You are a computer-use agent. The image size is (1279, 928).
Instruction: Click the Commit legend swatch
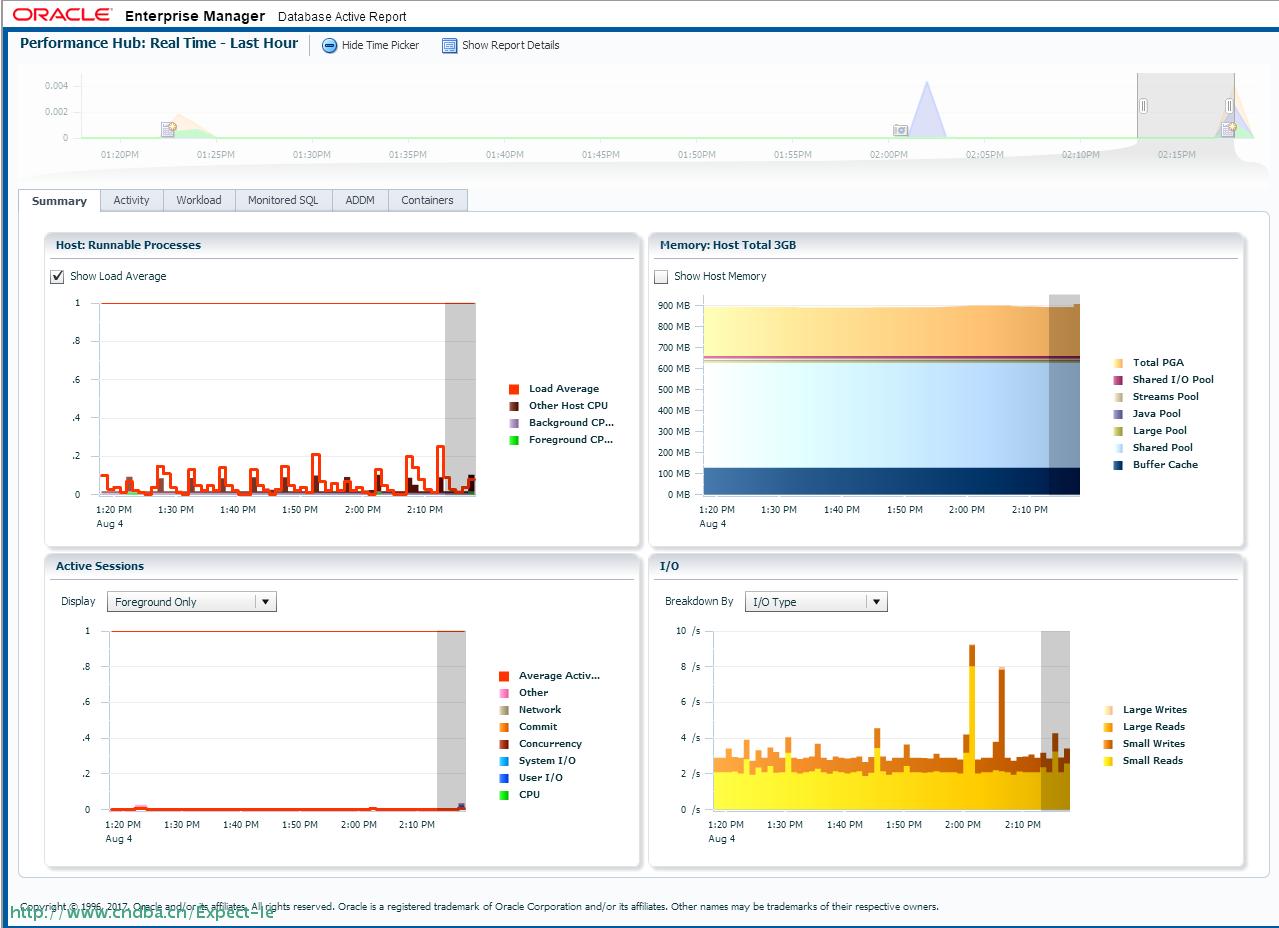click(x=504, y=727)
